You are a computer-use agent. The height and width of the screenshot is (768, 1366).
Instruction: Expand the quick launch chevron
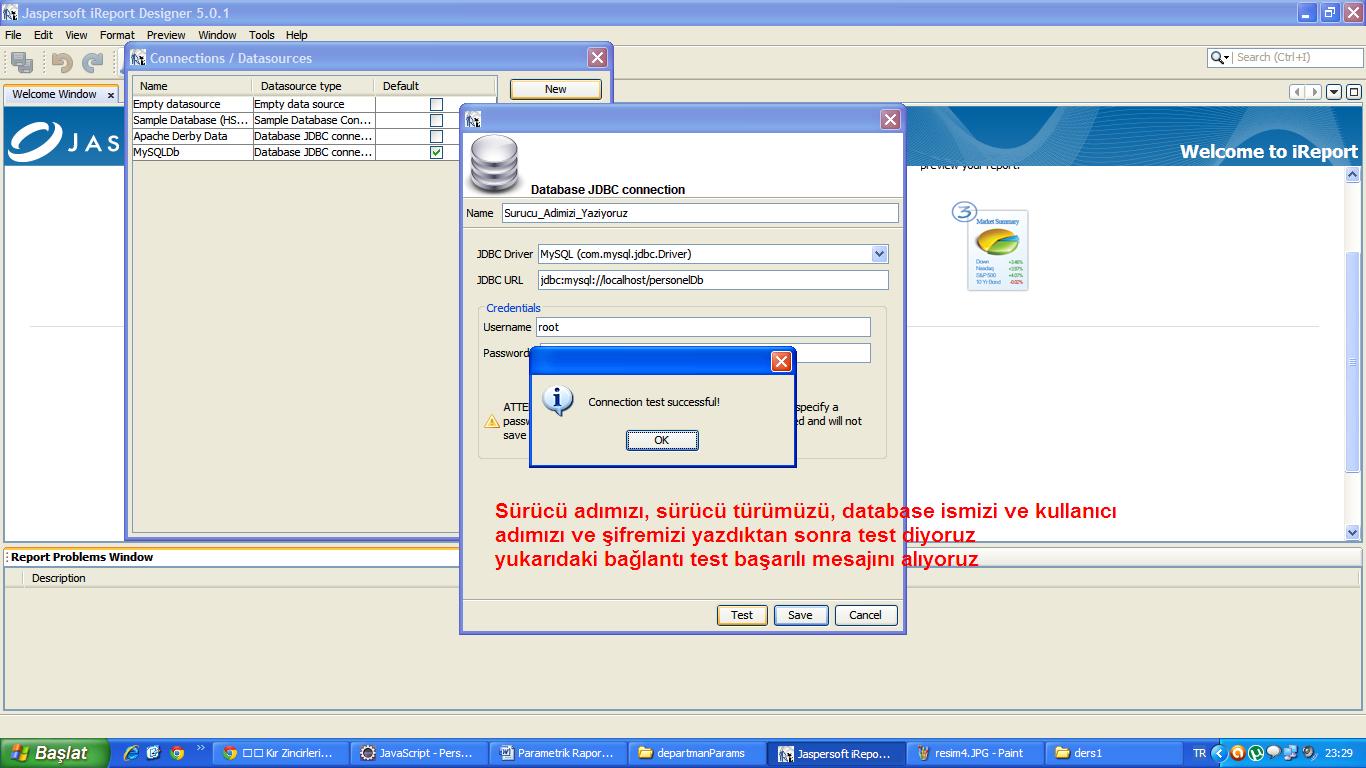(x=200, y=748)
